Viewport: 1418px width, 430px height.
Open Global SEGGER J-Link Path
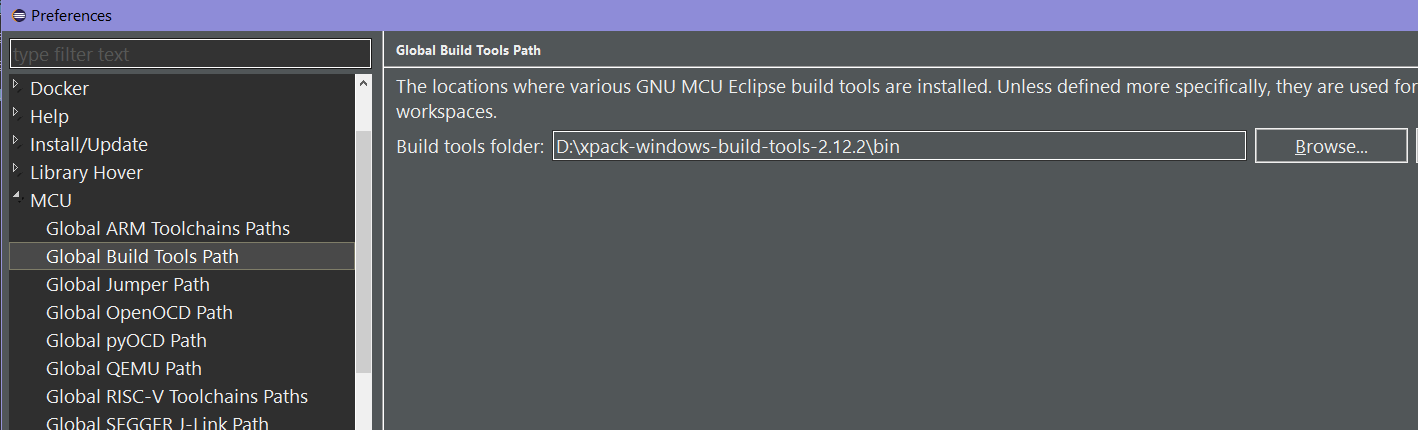[157, 422]
